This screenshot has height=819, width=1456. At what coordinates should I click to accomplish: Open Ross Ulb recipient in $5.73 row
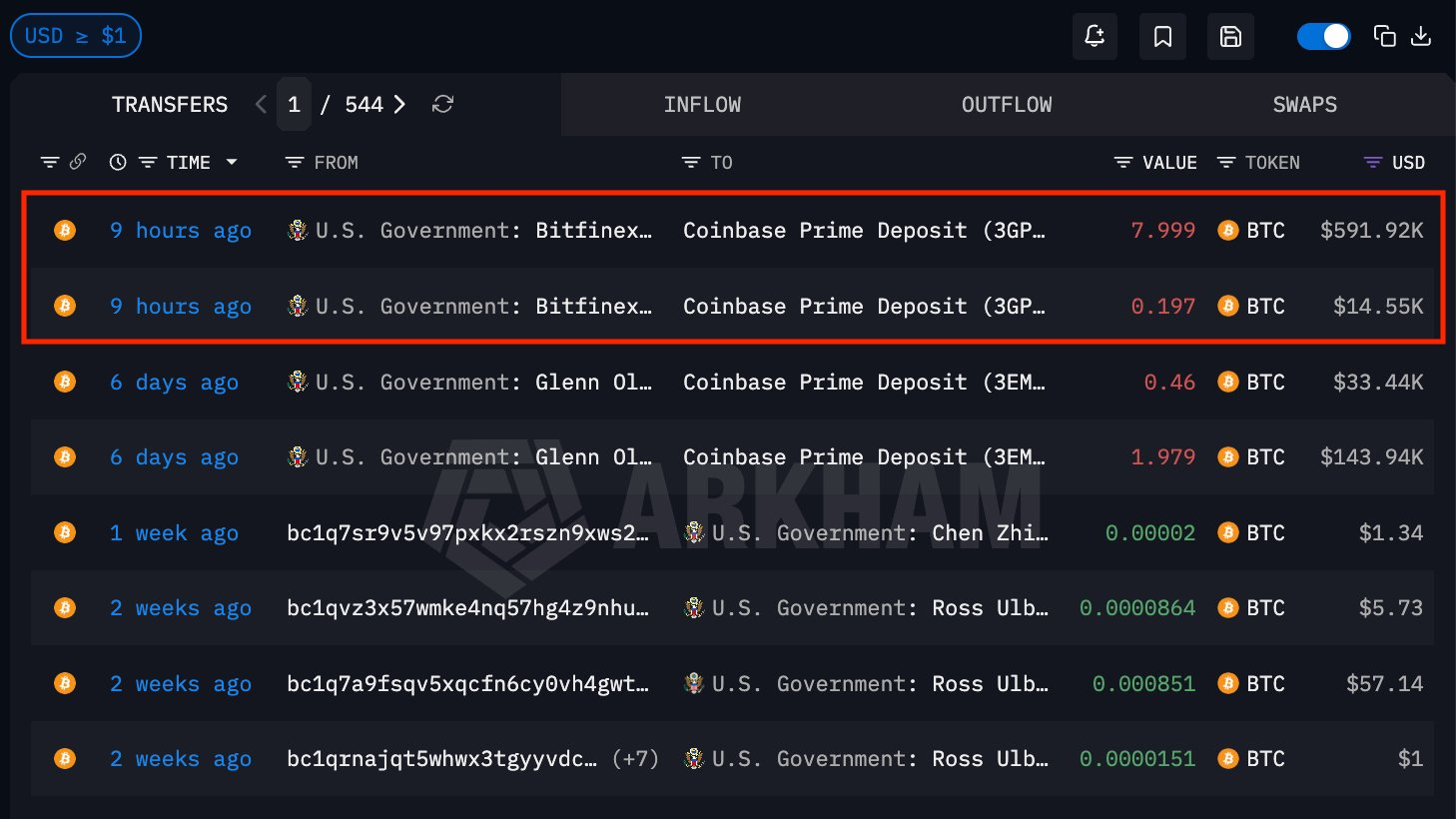point(866,607)
